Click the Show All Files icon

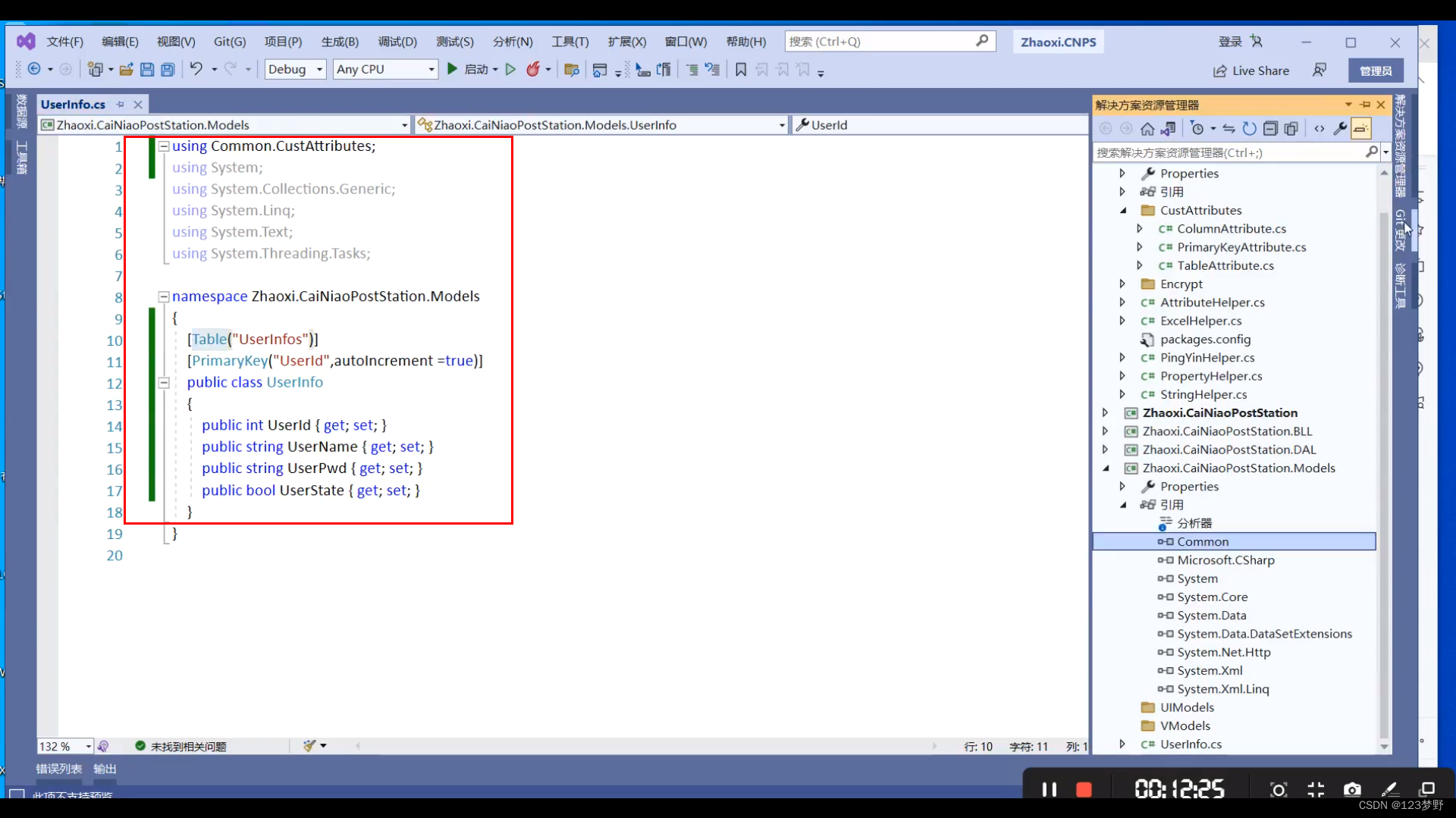click(1291, 129)
